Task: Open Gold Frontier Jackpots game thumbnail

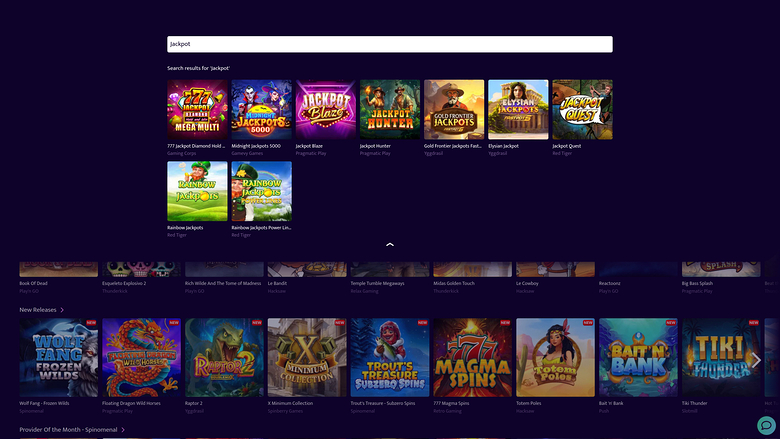Action: pyautogui.click(x=454, y=109)
